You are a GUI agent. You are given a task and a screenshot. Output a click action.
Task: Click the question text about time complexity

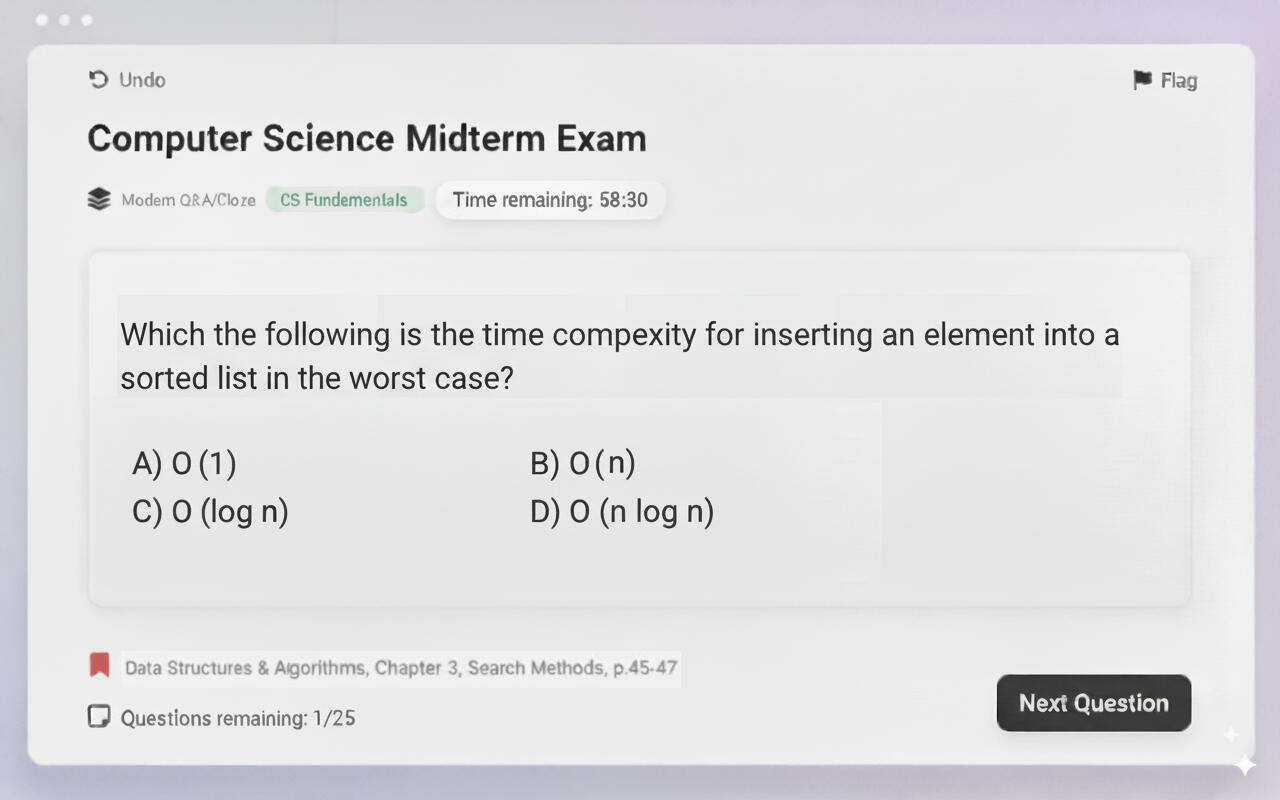(619, 356)
